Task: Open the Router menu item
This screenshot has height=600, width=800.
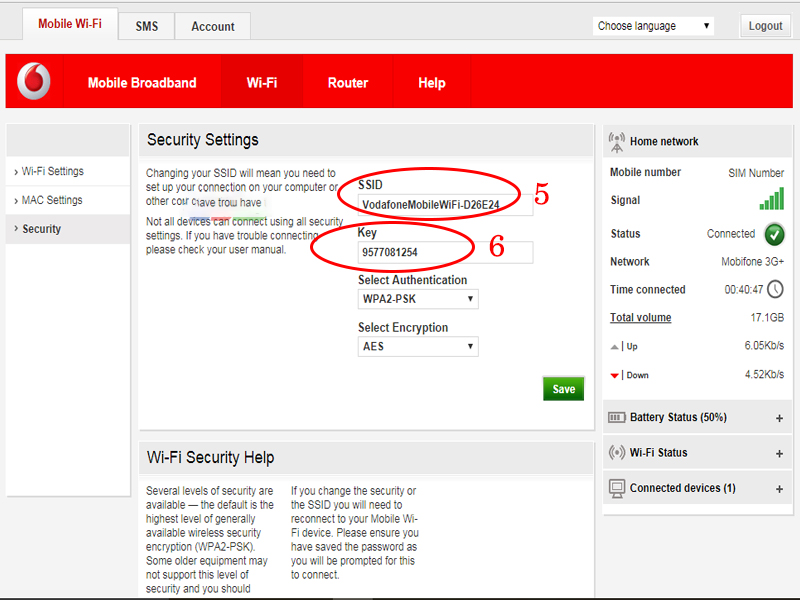Action: (348, 83)
